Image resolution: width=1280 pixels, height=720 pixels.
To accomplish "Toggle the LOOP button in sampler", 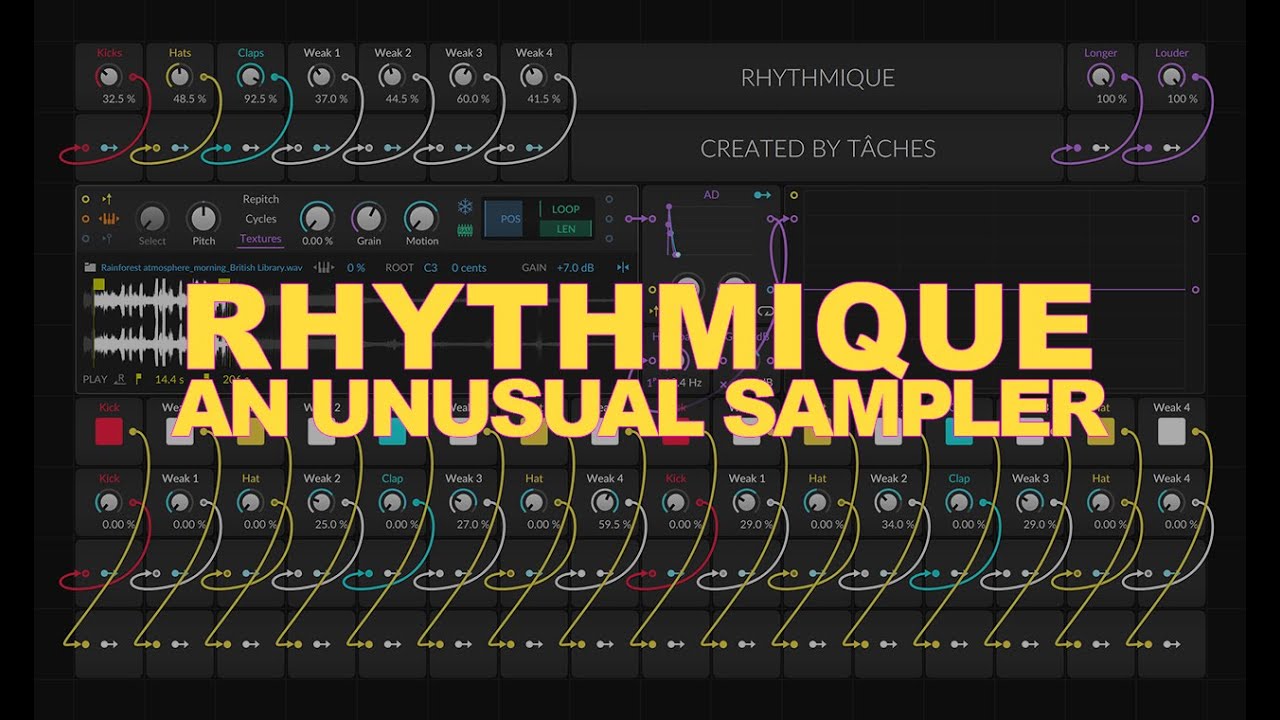I will (566, 209).
